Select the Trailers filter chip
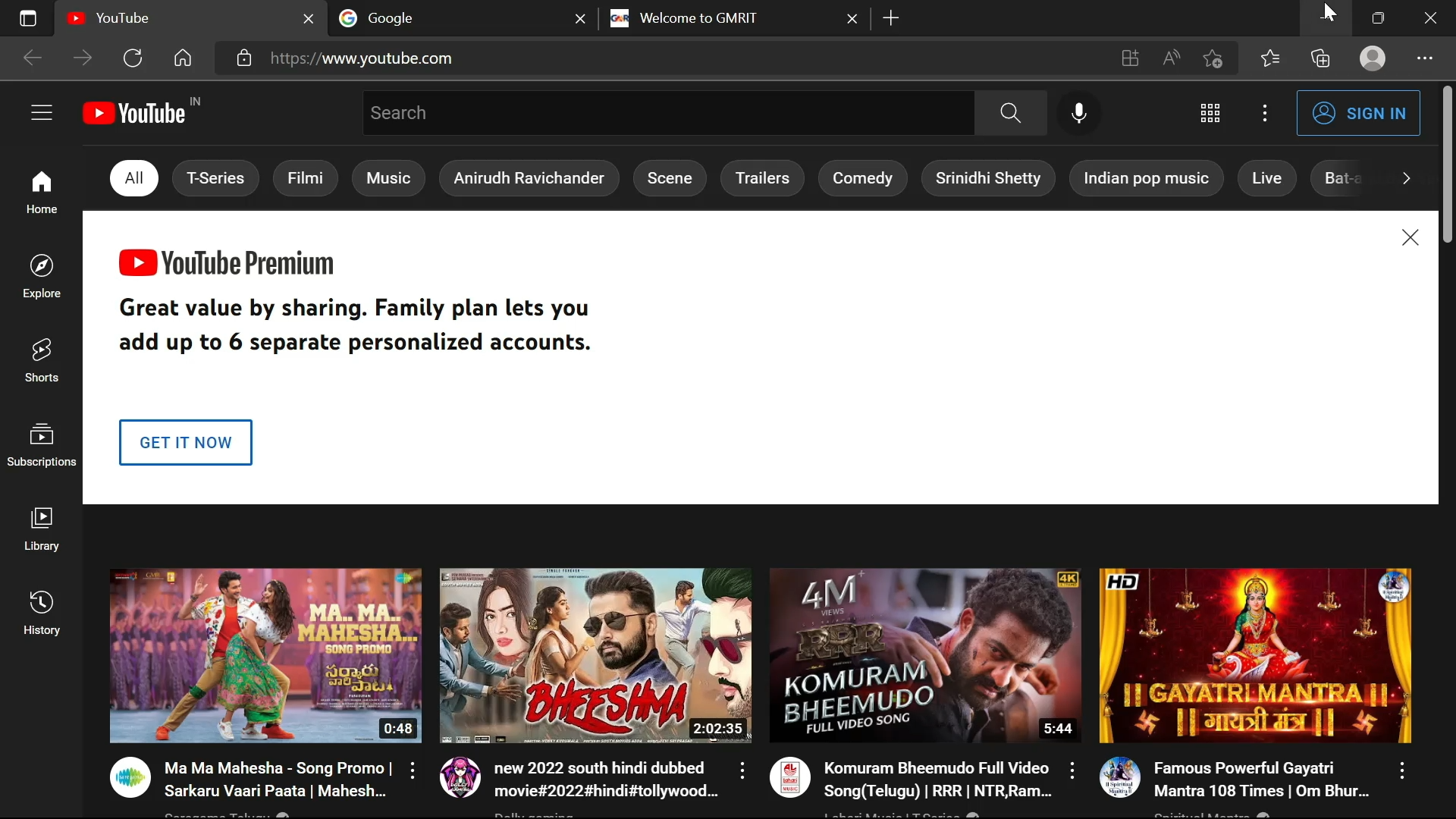The width and height of the screenshot is (1456, 819). click(x=762, y=178)
